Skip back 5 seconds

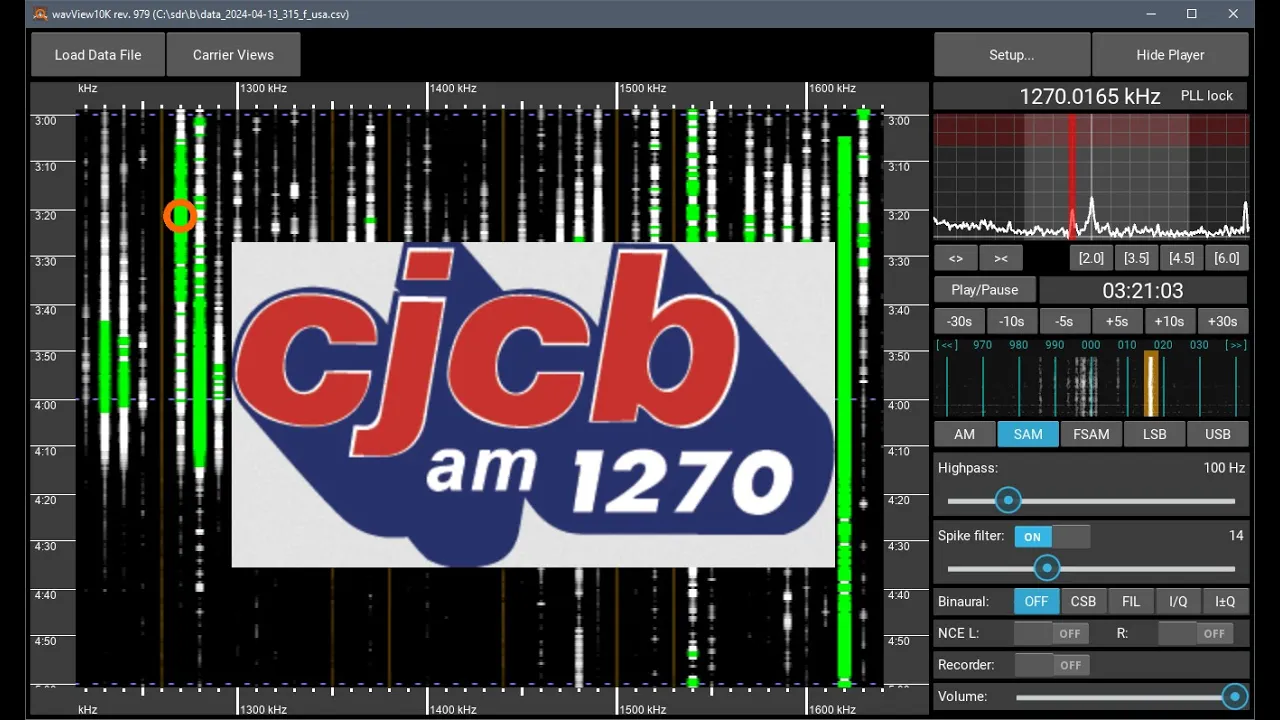[x=1064, y=321]
